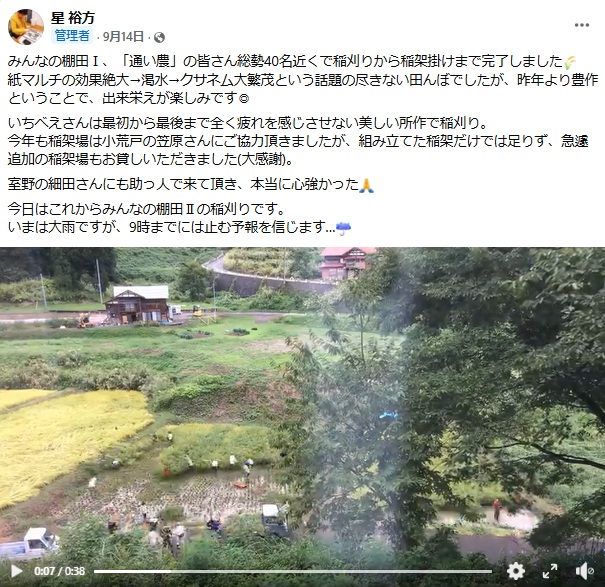The width and height of the screenshot is (605, 587).
Task: Click the line 今日はこれからみんなの棚田Ⅱ
Action: click(147, 209)
